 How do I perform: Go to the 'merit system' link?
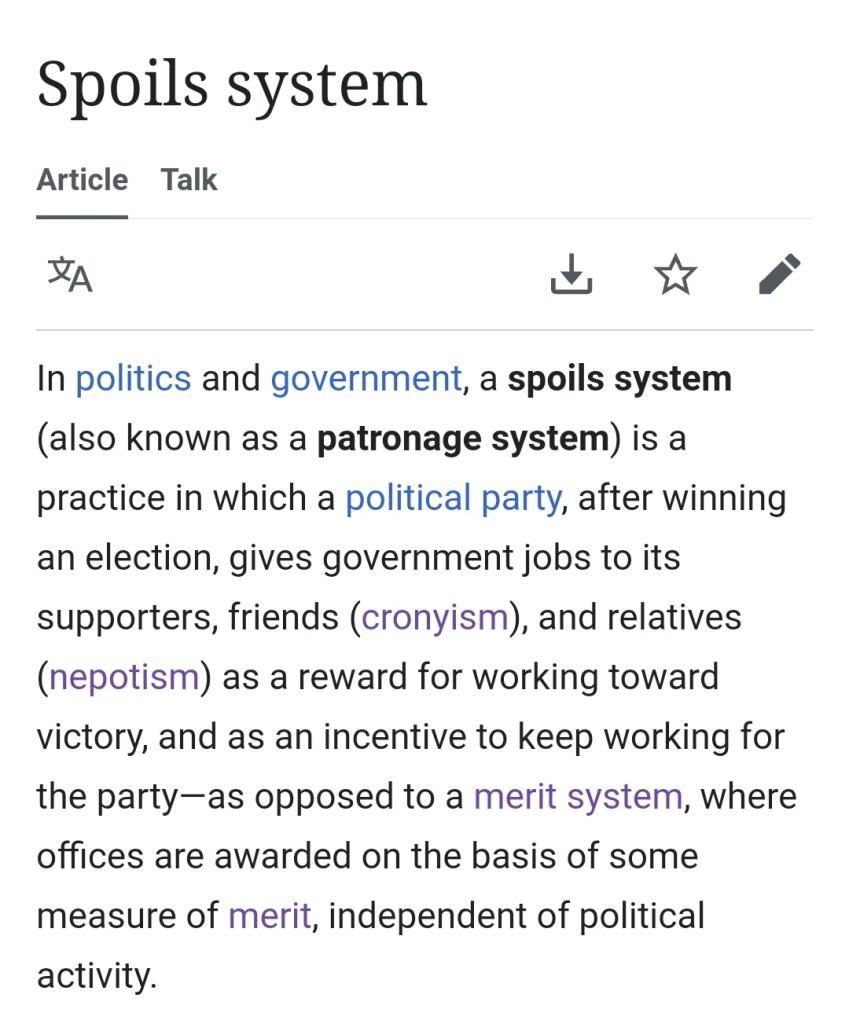point(578,797)
